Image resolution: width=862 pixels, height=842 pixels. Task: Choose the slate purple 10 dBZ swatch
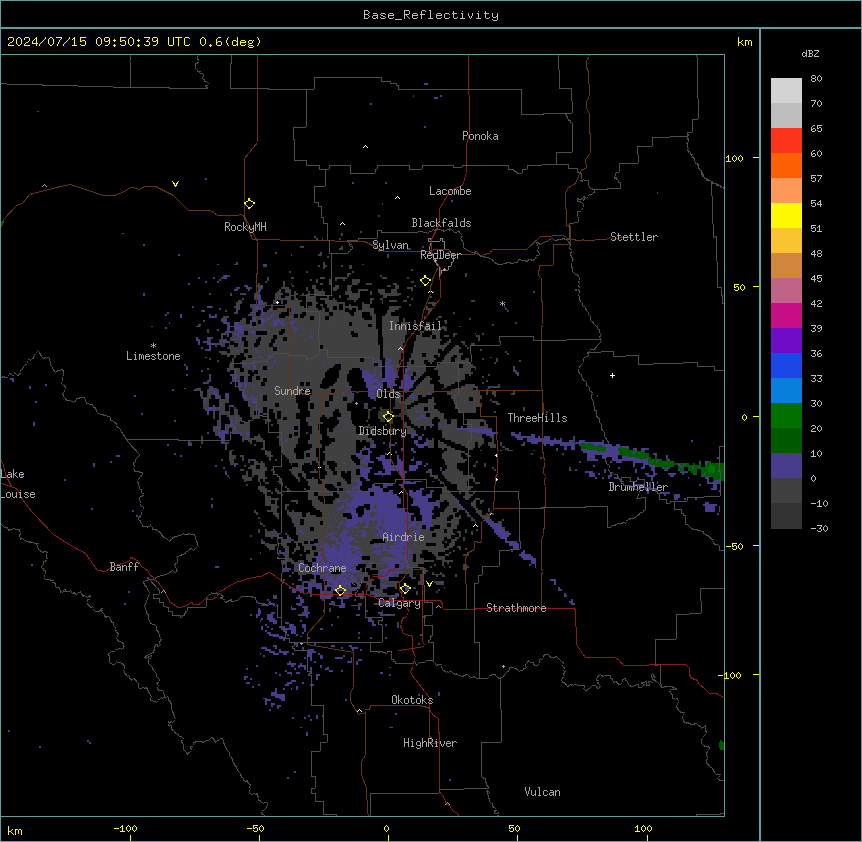786,466
